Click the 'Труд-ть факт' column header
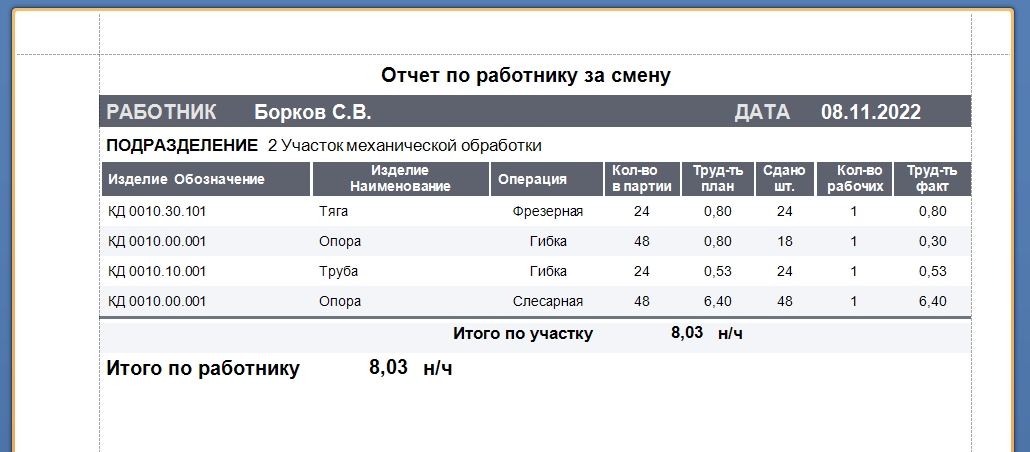This screenshot has width=1030, height=452. (x=932, y=179)
